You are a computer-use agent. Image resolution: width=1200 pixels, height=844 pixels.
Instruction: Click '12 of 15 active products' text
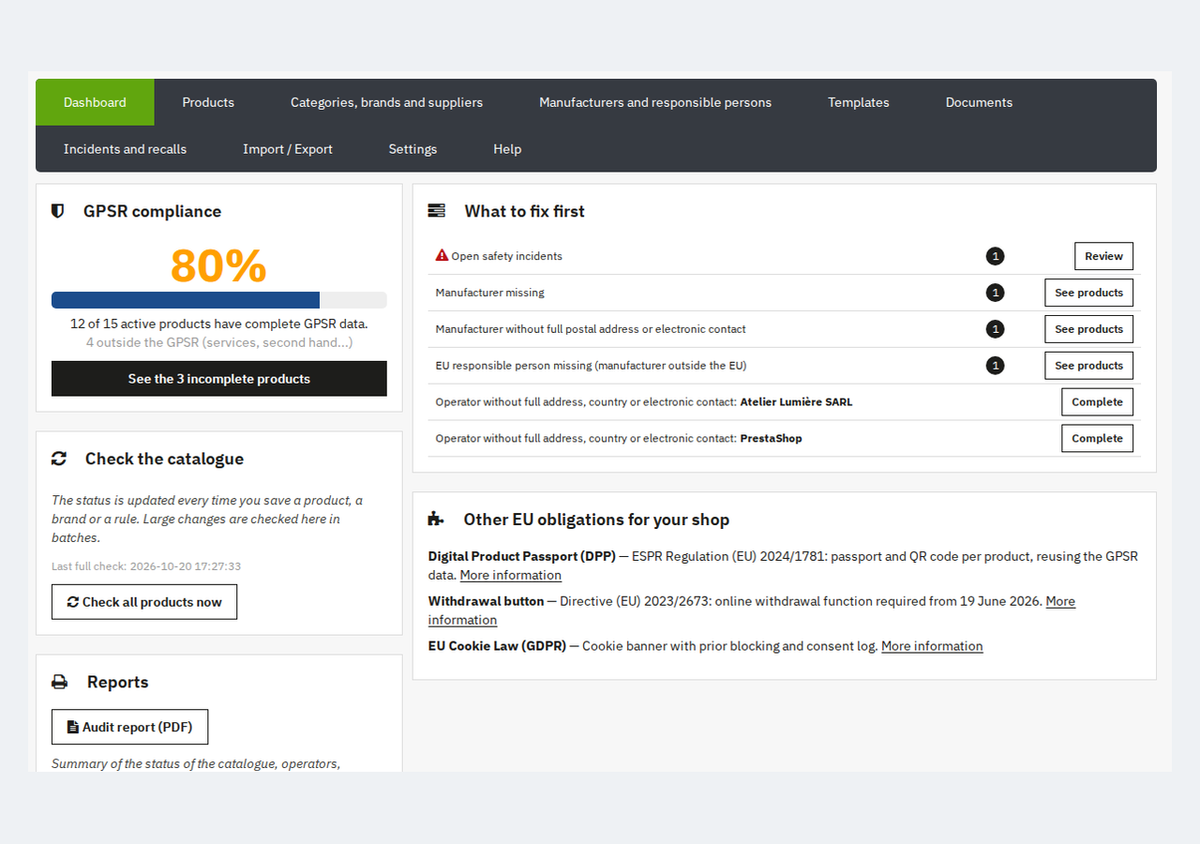[219, 324]
